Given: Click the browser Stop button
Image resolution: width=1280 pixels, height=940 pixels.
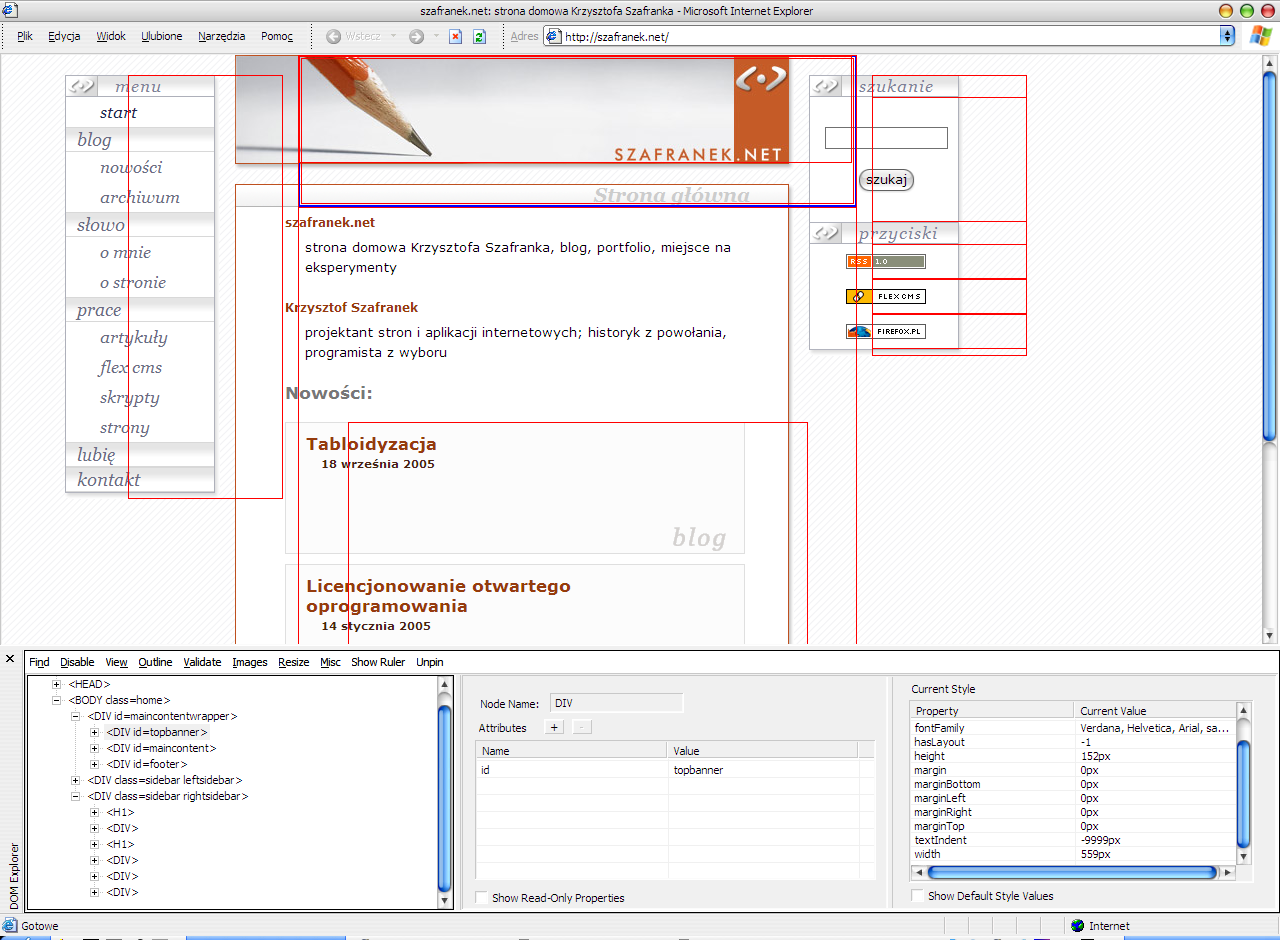Looking at the screenshot, I should pyautogui.click(x=455, y=36).
